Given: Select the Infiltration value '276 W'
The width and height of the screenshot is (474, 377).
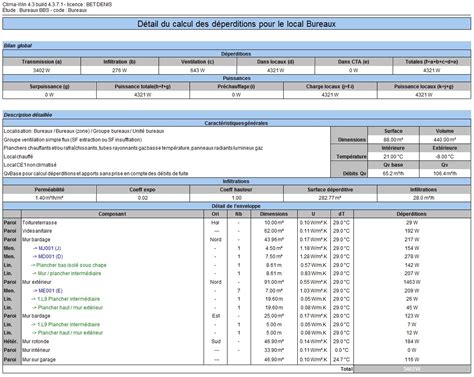Looking at the screenshot, I should (x=119, y=70).
